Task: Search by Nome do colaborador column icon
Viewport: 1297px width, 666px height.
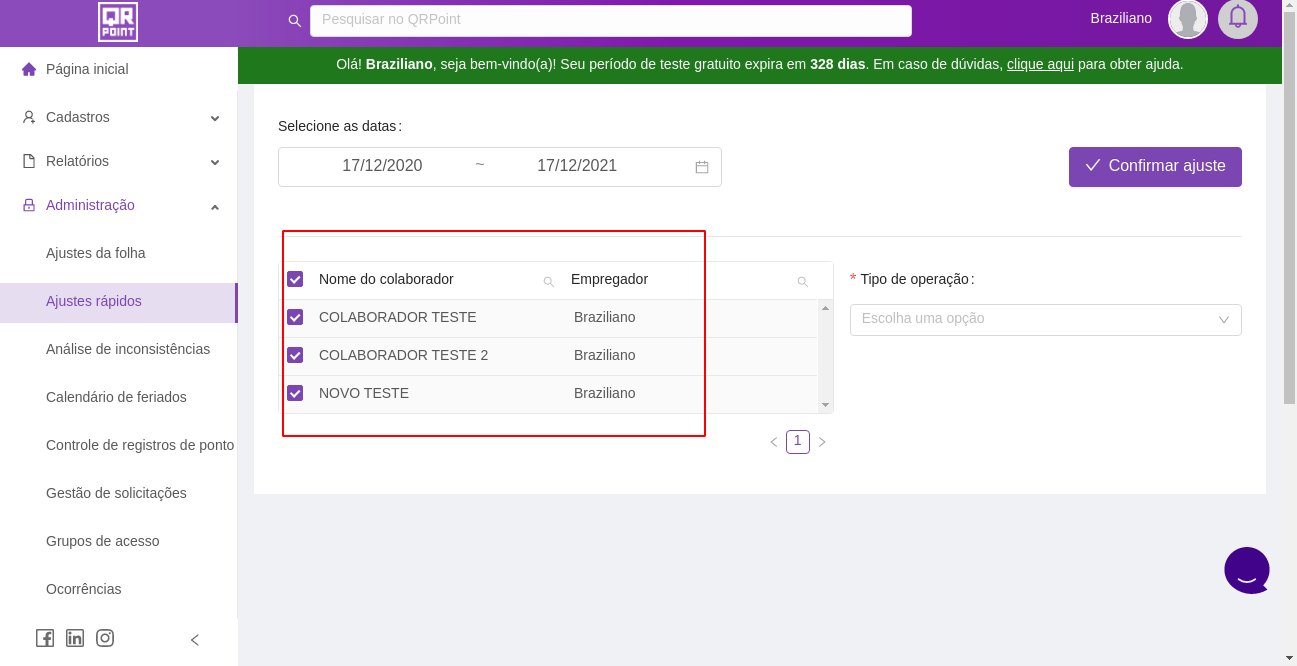Action: click(x=548, y=282)
